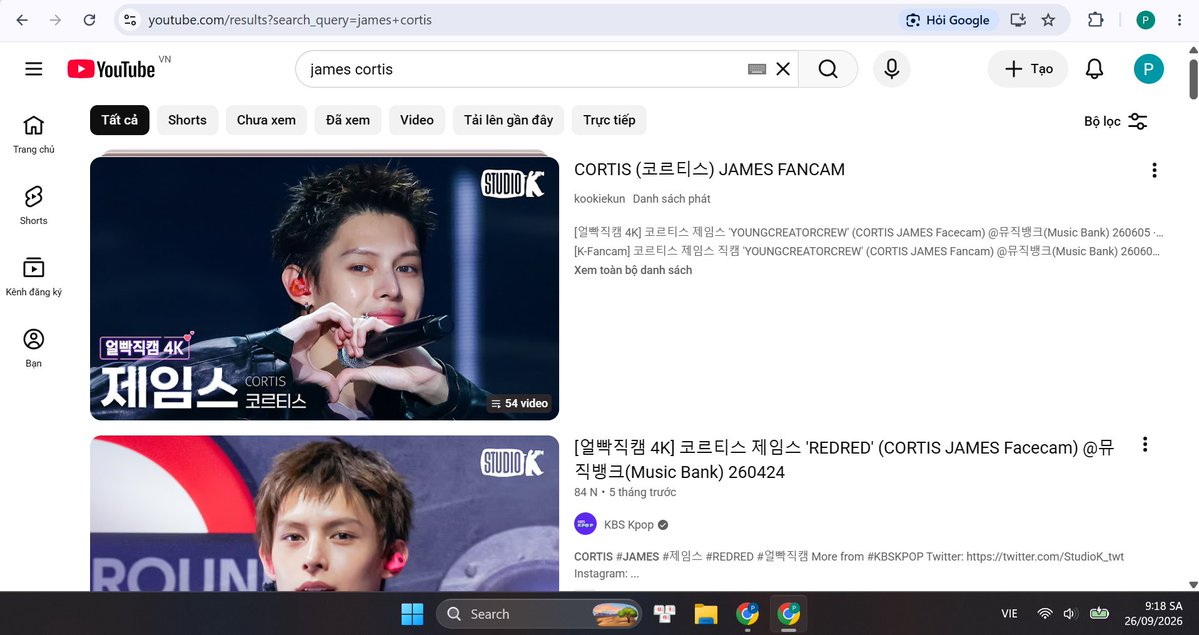The width and height of the screenshot is (1199, 635).
Task: Open the browser extensions puzzle icon
Action: point(1096,20)
